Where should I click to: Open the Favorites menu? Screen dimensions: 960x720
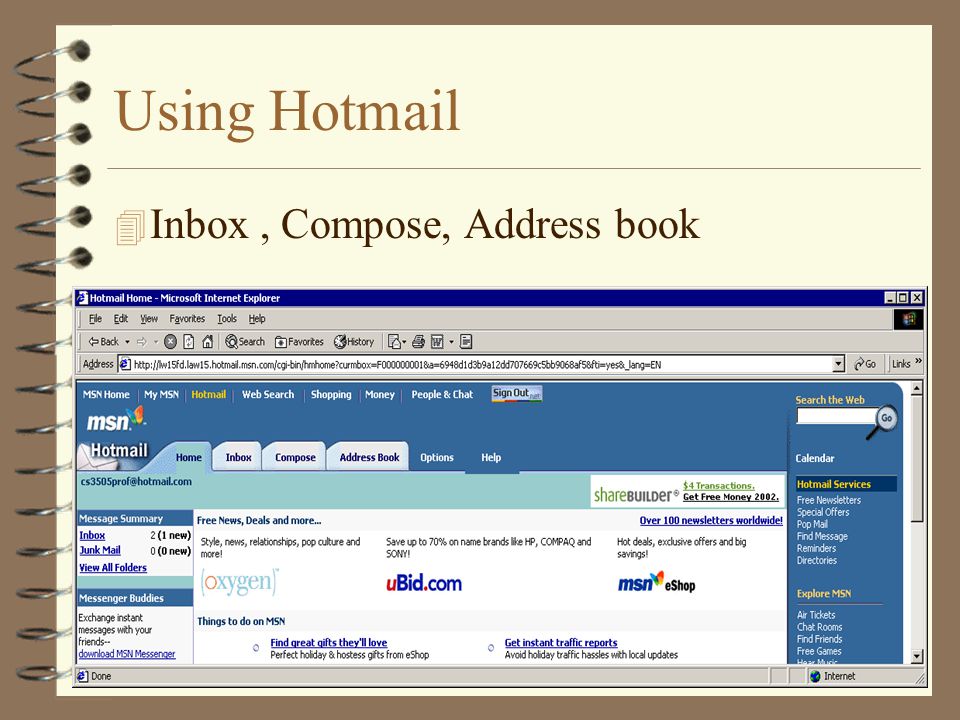187,318
